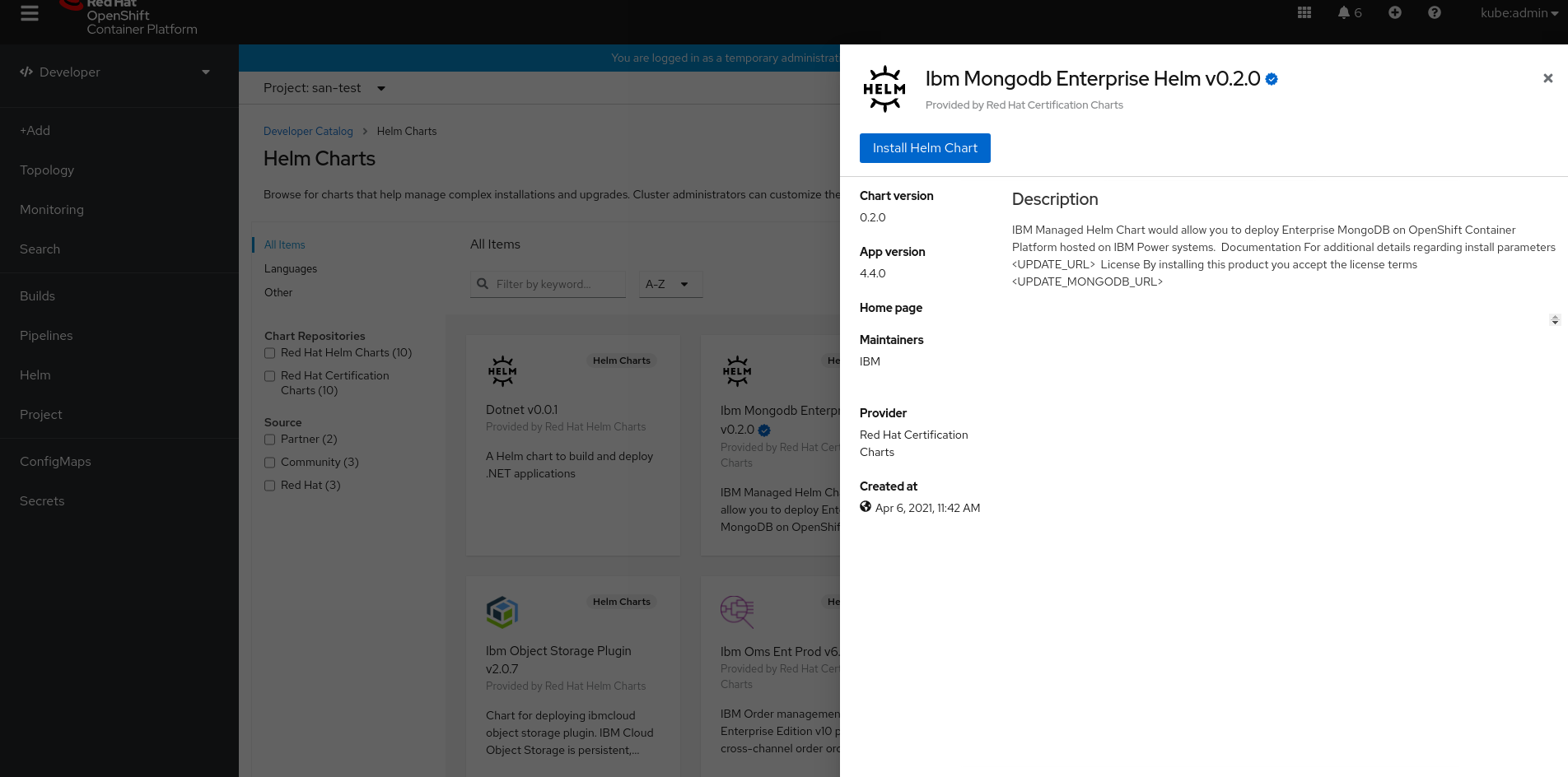Enable the Red Hat source filter
This screenshot has height=777, width=1568.
pyautogui.click(x=269, y=486)
